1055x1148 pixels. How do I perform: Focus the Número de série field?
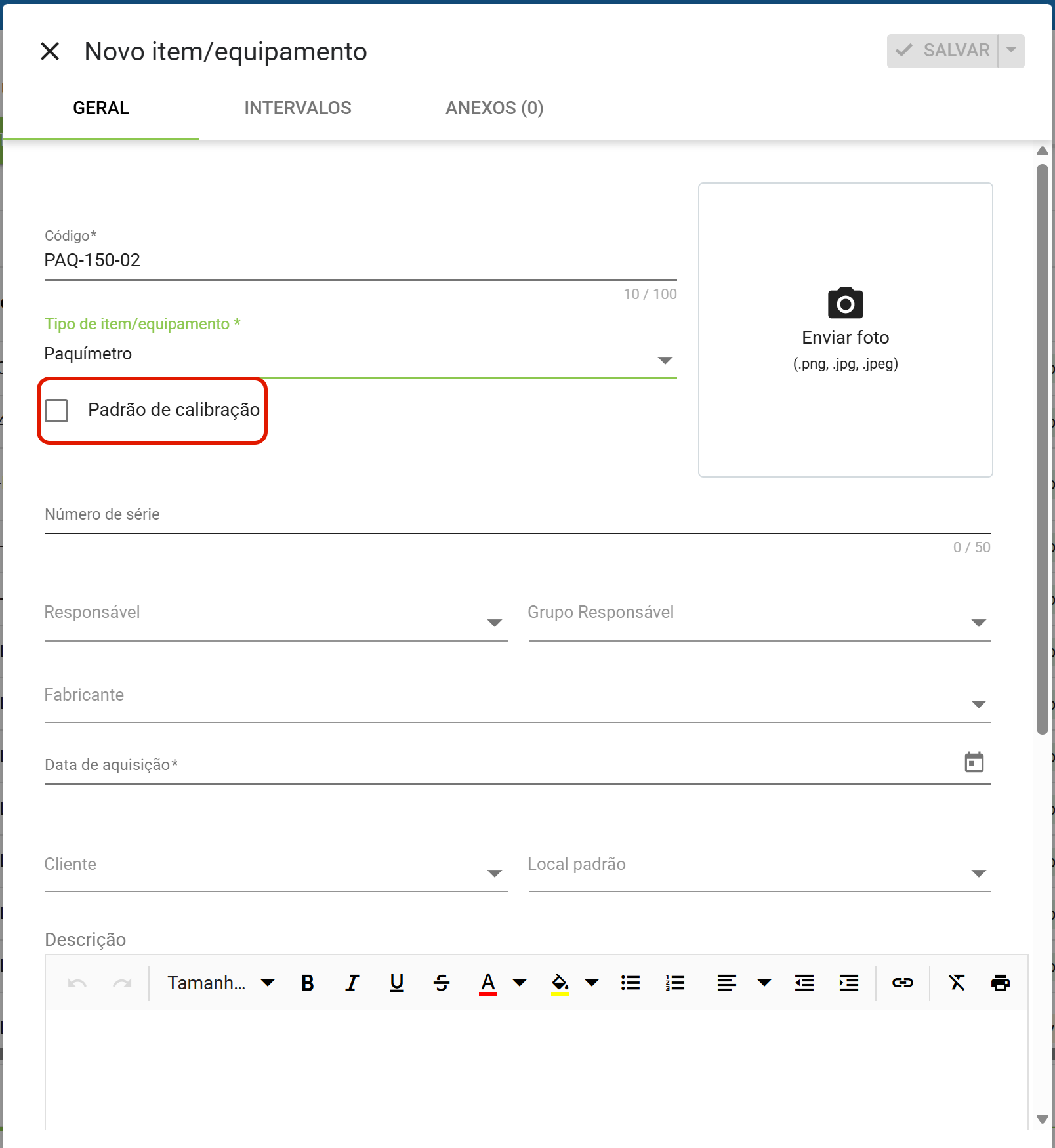point(517,515)
